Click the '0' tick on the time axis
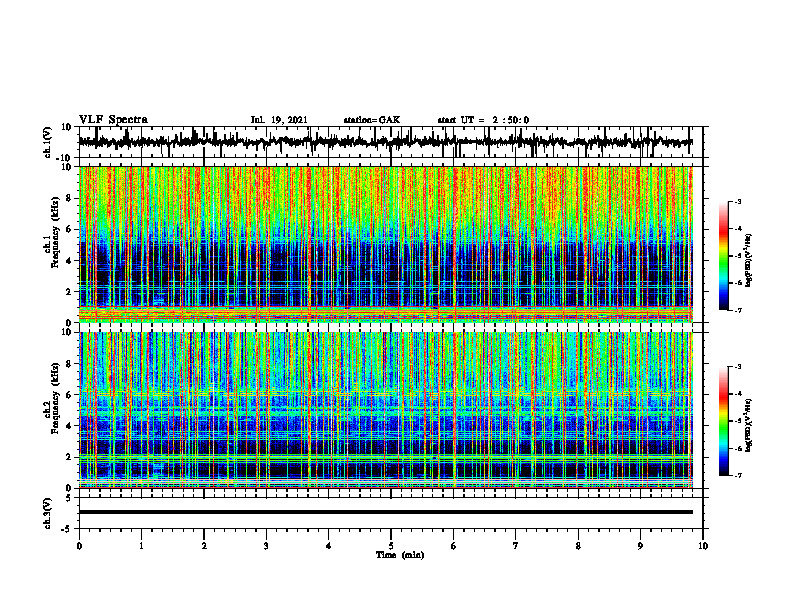The width and height of the screenshot is (792, 612). click(79, 546)
